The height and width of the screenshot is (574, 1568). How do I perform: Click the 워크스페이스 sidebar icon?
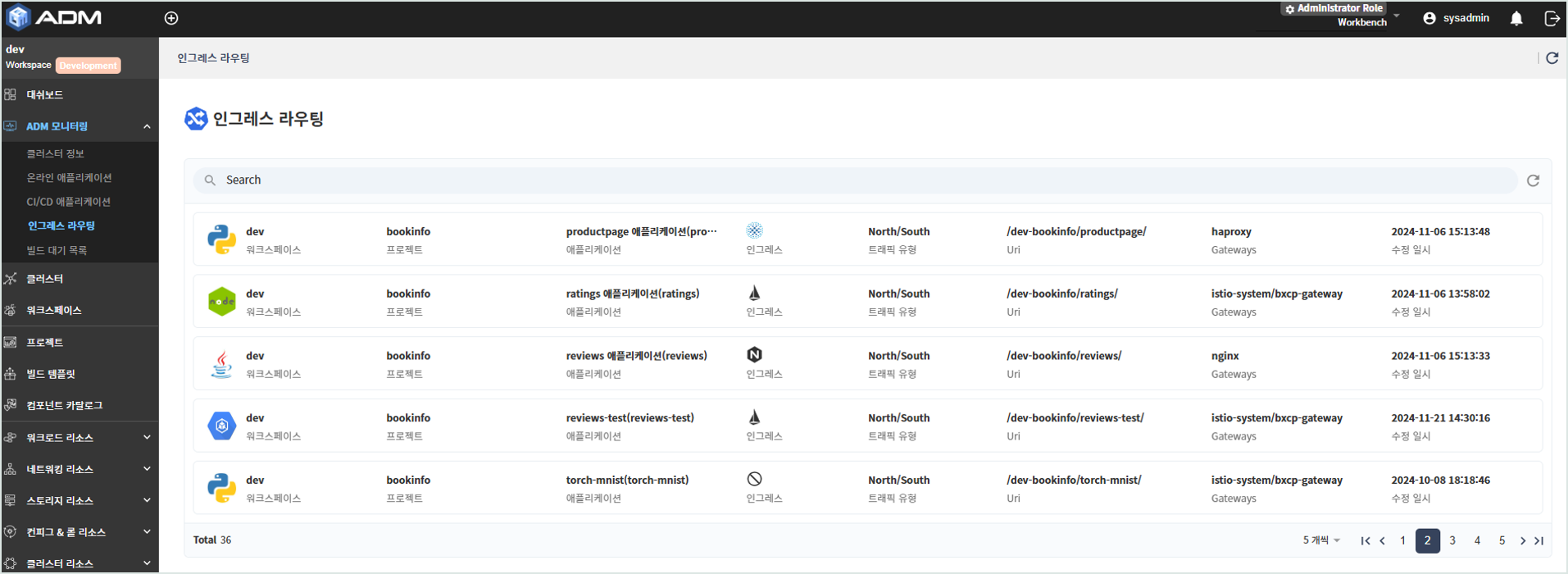(10, 310)
